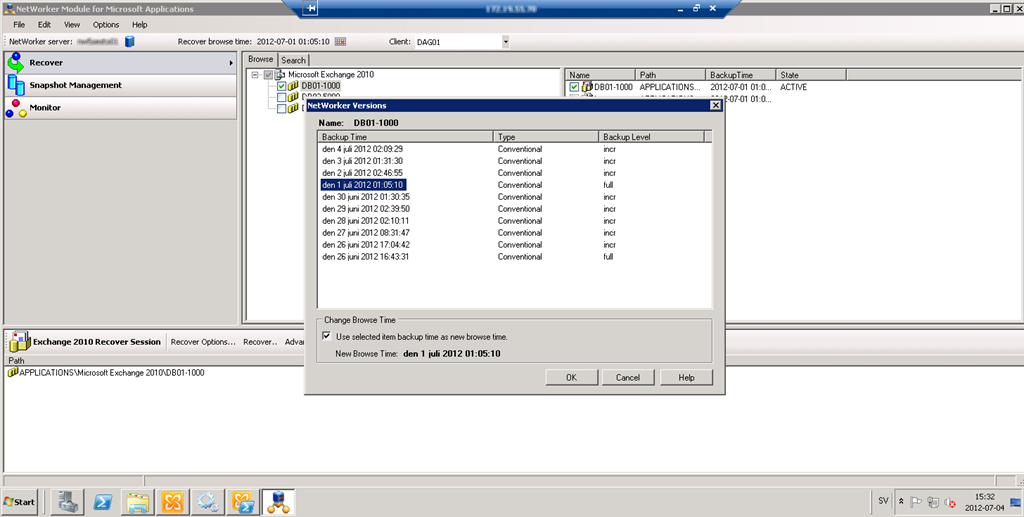Sort versions by Type column header
The image size is (1024, 517).
click(x=546, y=137)
